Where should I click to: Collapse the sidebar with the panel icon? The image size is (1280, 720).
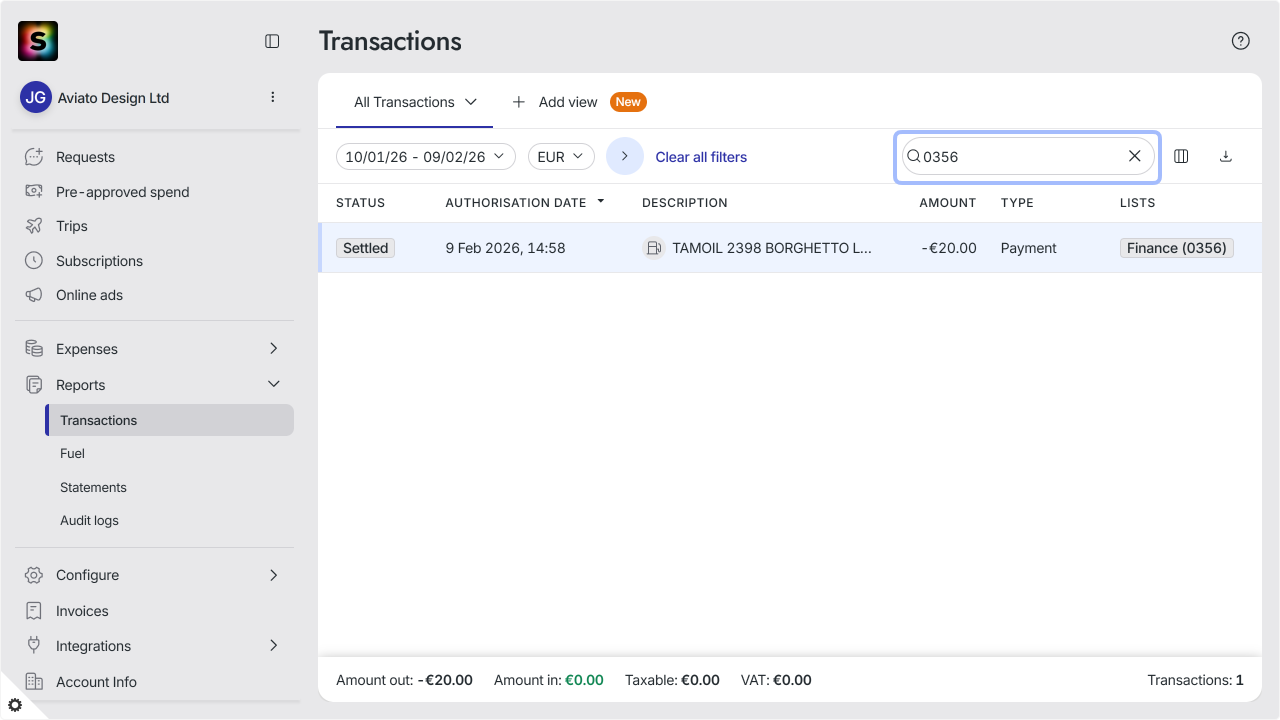pyautogui.click(x=272, y=41)
